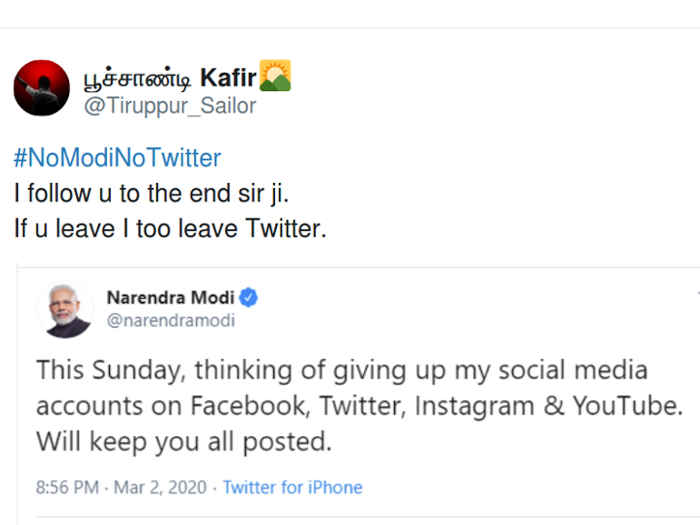Open the #NoModiNoTwitter hashtag
This screenshot has height=525, width=700.
pos(118,158)
